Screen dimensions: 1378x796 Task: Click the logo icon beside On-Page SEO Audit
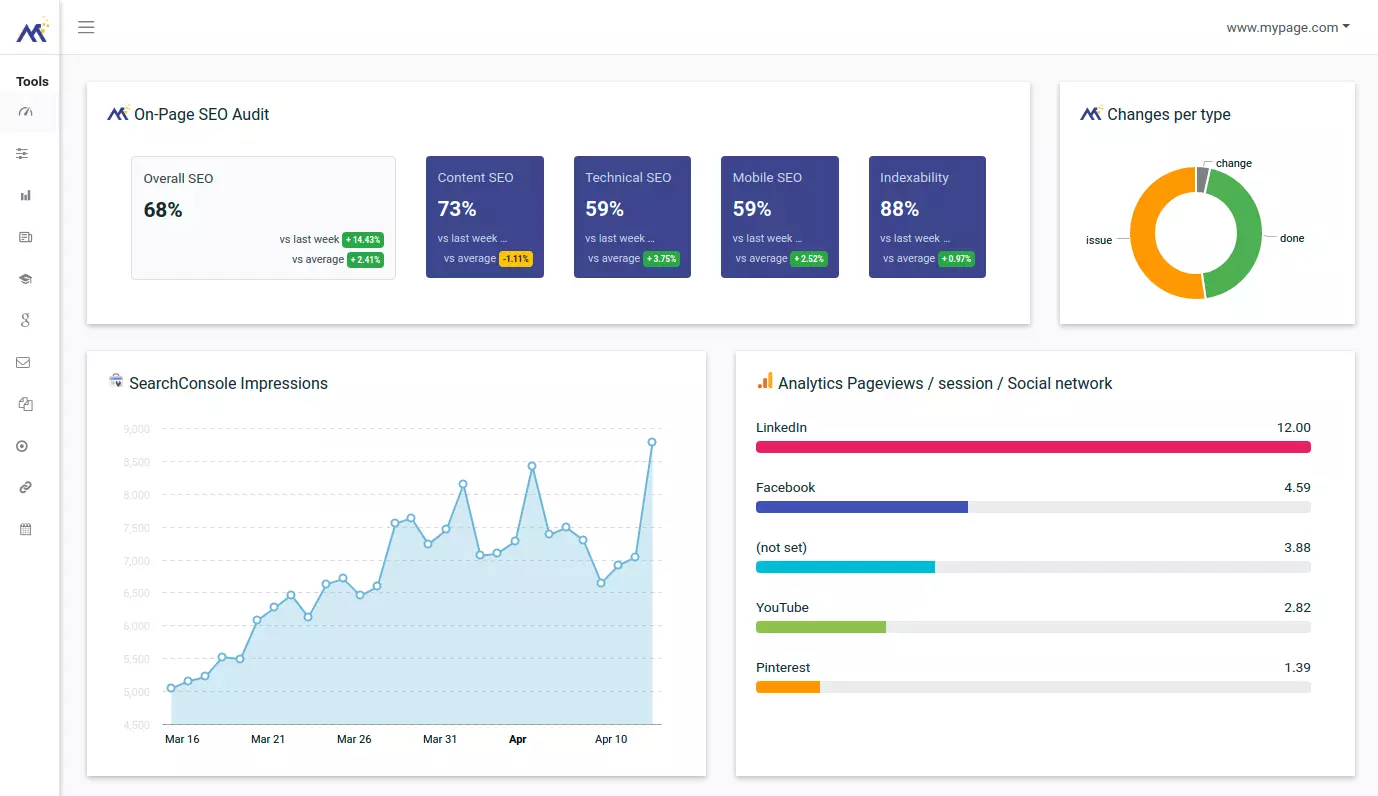(x=118, y=113)
